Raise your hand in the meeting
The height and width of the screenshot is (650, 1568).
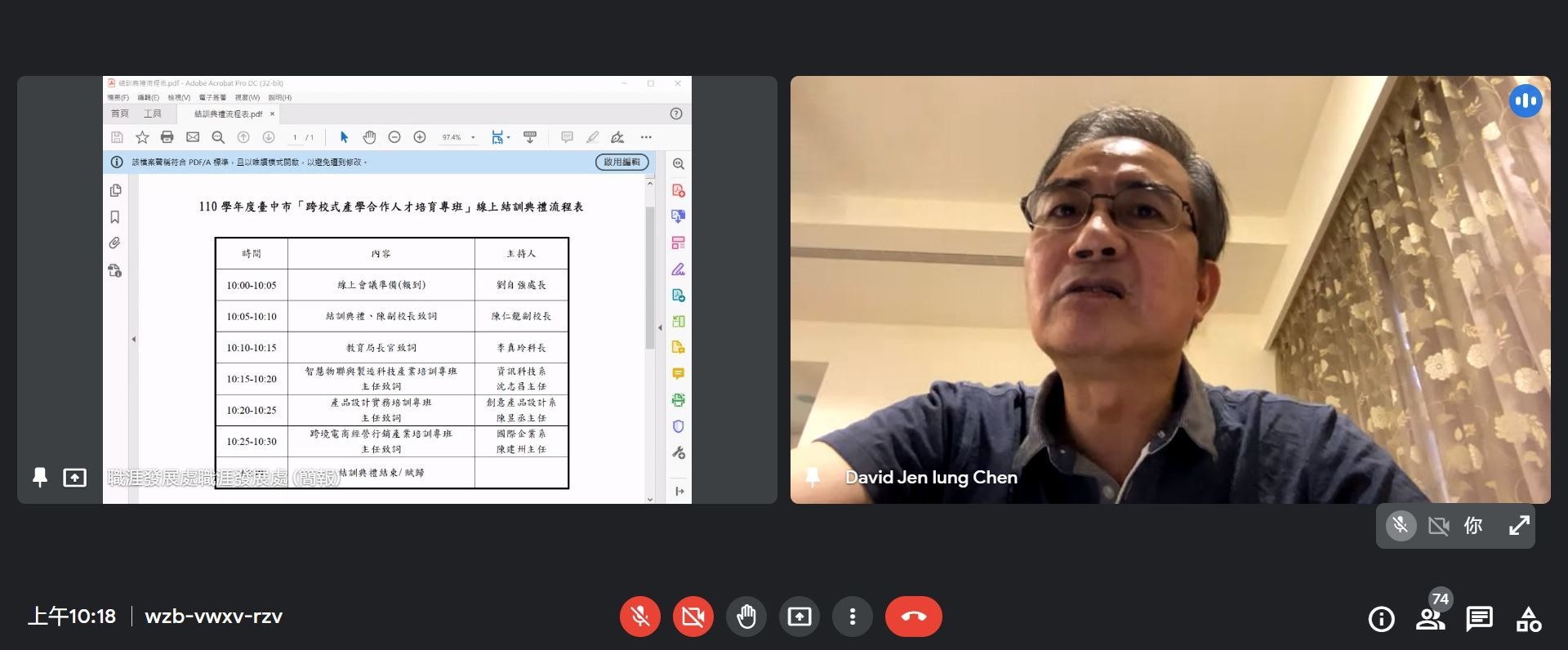point(746,617)
